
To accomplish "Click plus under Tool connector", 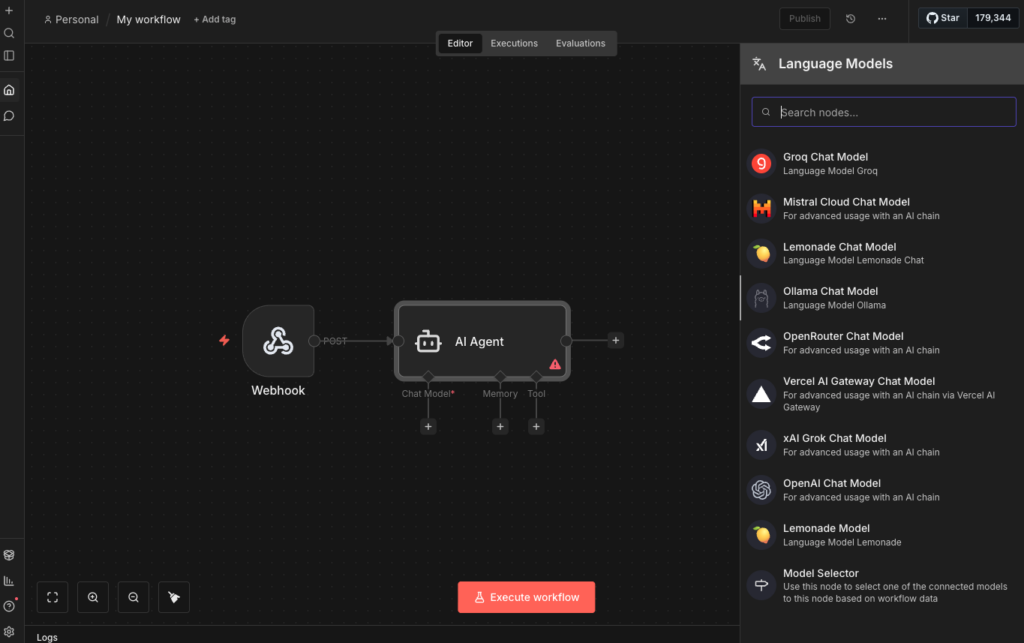I will click(x=536, y=427).
